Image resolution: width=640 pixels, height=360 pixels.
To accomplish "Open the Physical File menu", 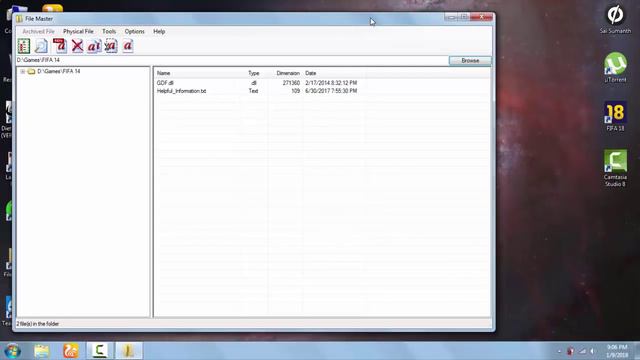I will tap(78, 31).
